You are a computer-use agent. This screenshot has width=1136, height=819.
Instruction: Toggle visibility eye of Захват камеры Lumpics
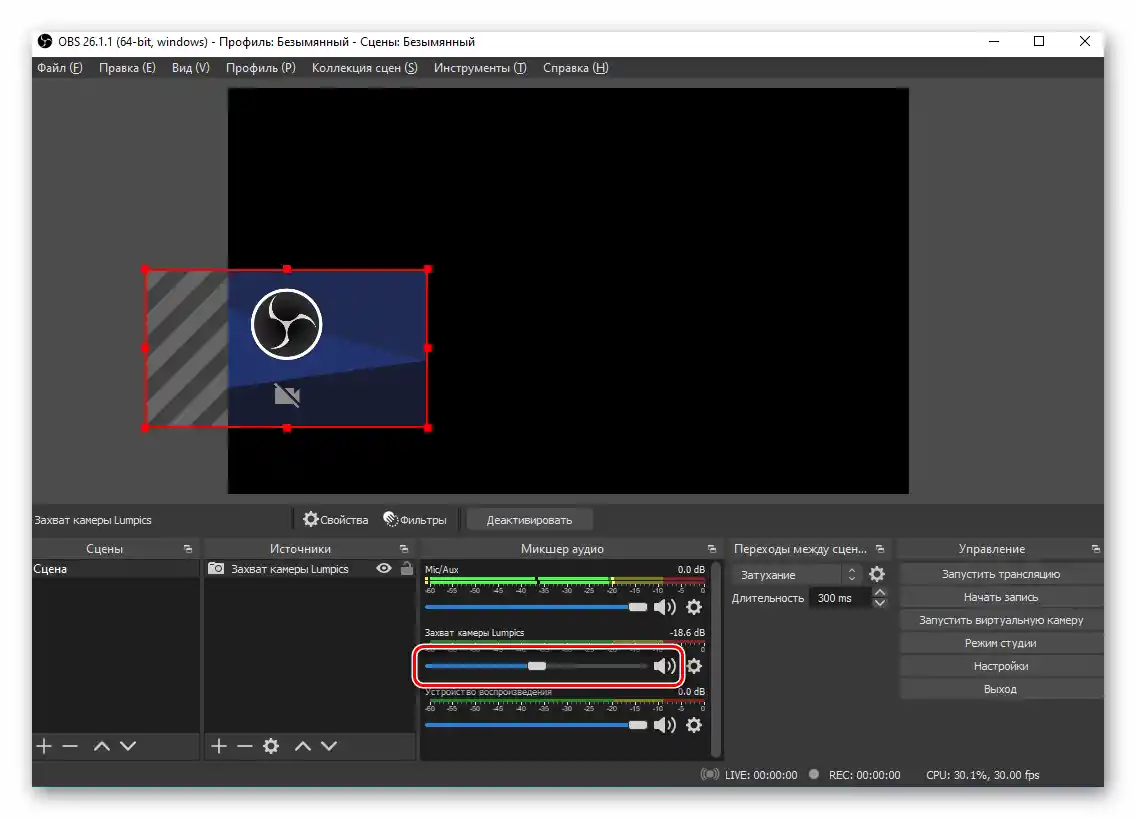click(384, 568)
